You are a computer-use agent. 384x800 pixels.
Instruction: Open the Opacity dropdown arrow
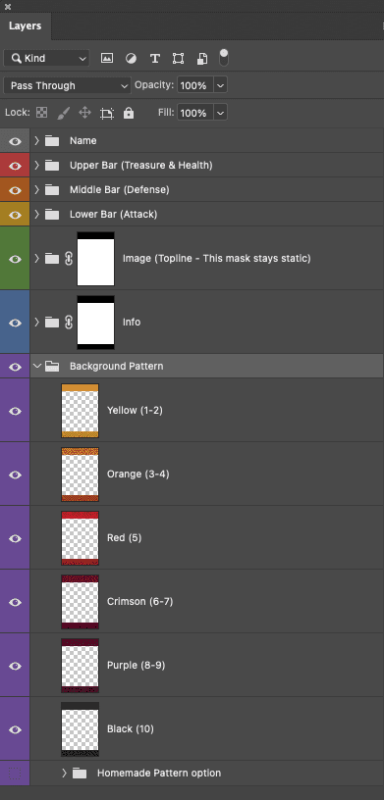pos(220,85)
